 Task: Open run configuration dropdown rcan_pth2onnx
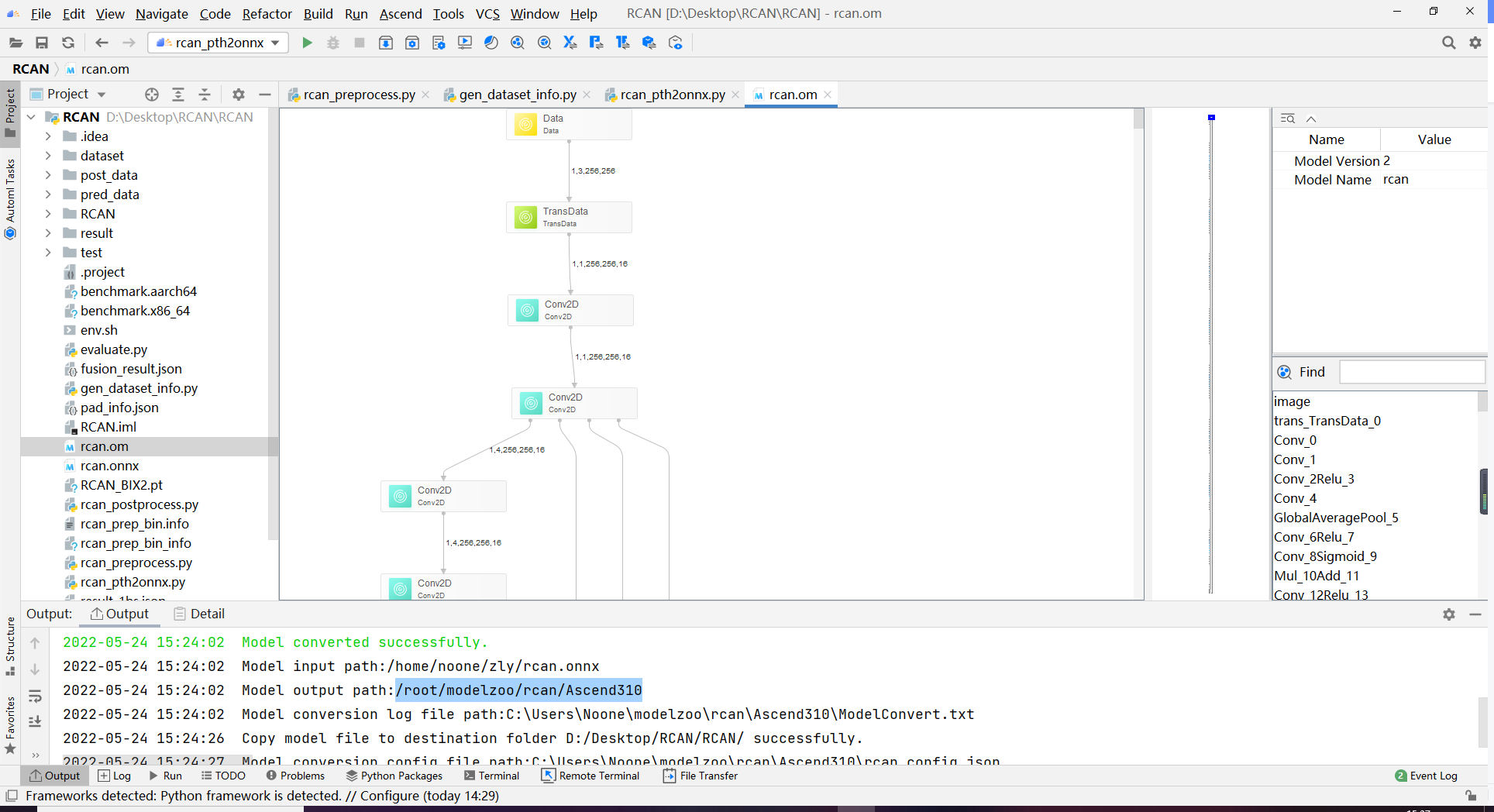point(219,43)
